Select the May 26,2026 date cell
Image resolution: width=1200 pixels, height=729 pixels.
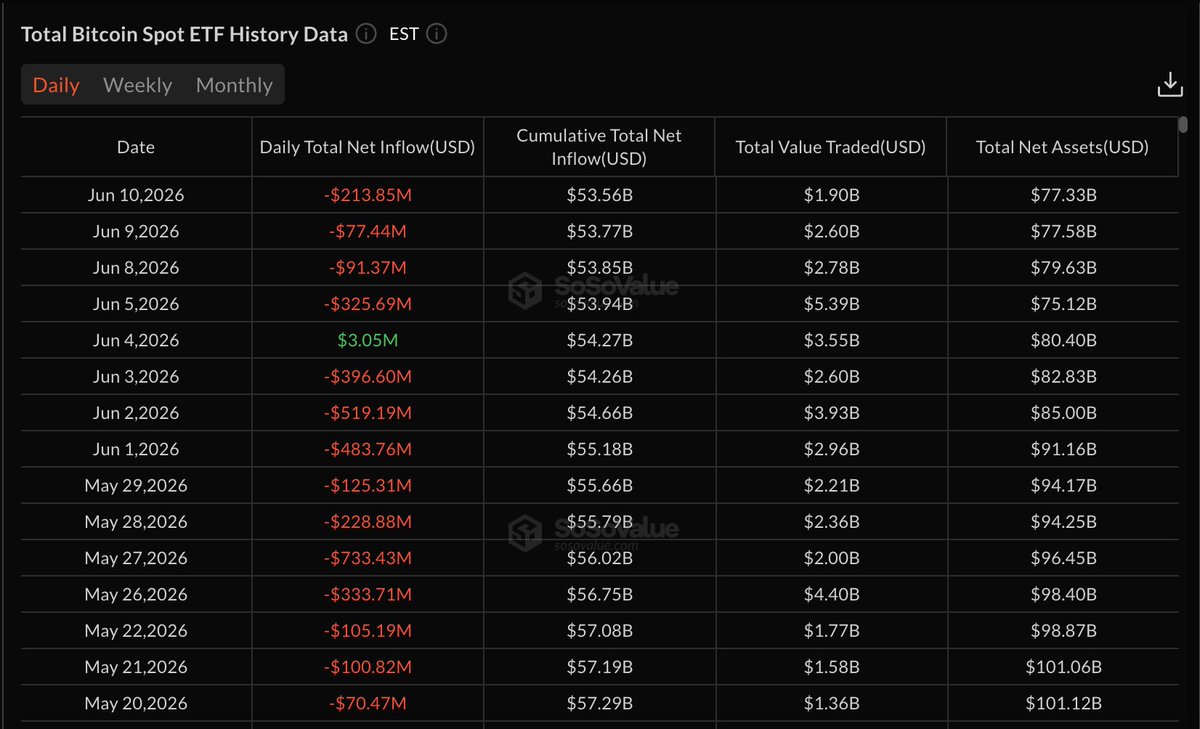(x=136, y=594)
